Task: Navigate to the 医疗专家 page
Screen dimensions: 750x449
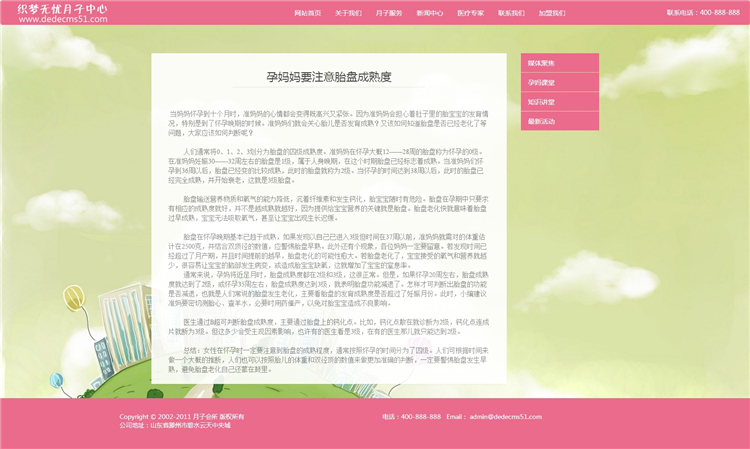Action: click(x=470, y=13)
